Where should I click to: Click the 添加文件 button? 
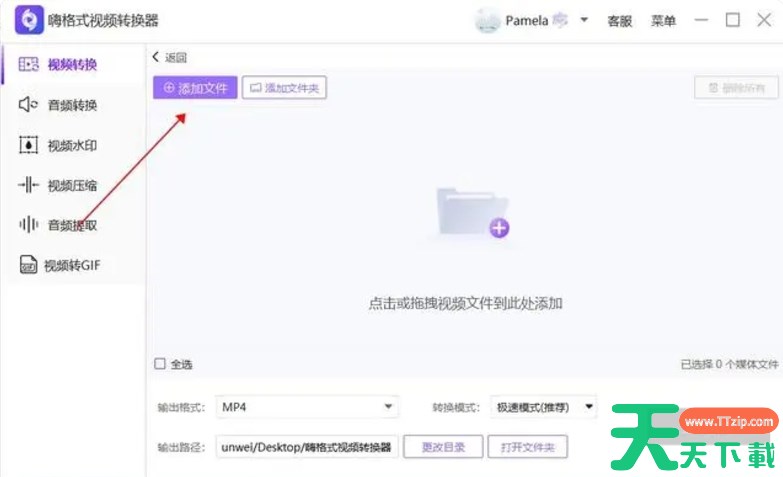[x=195, y=88]
